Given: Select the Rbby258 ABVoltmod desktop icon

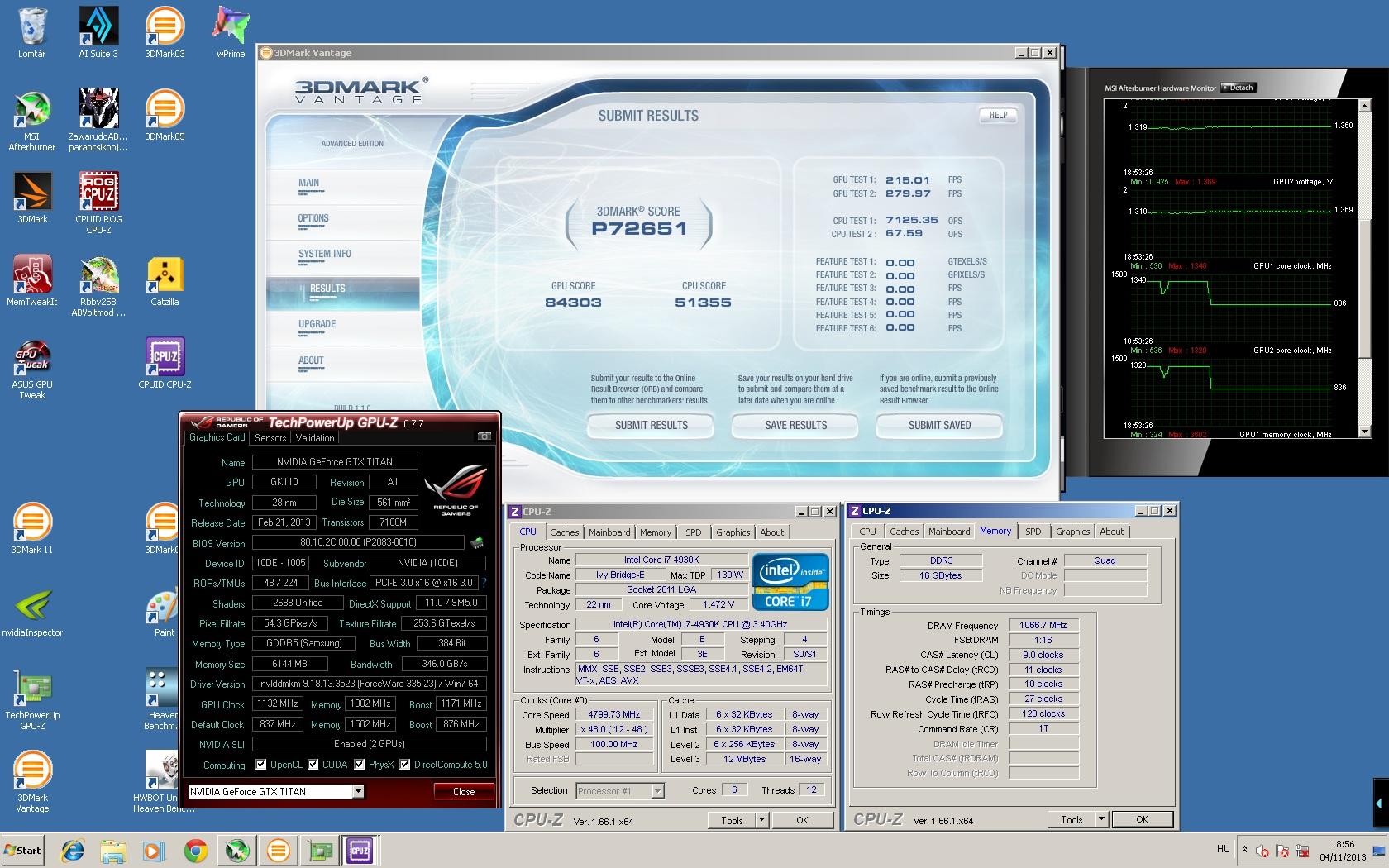Looking at the screenshot, I should (98, 286).
